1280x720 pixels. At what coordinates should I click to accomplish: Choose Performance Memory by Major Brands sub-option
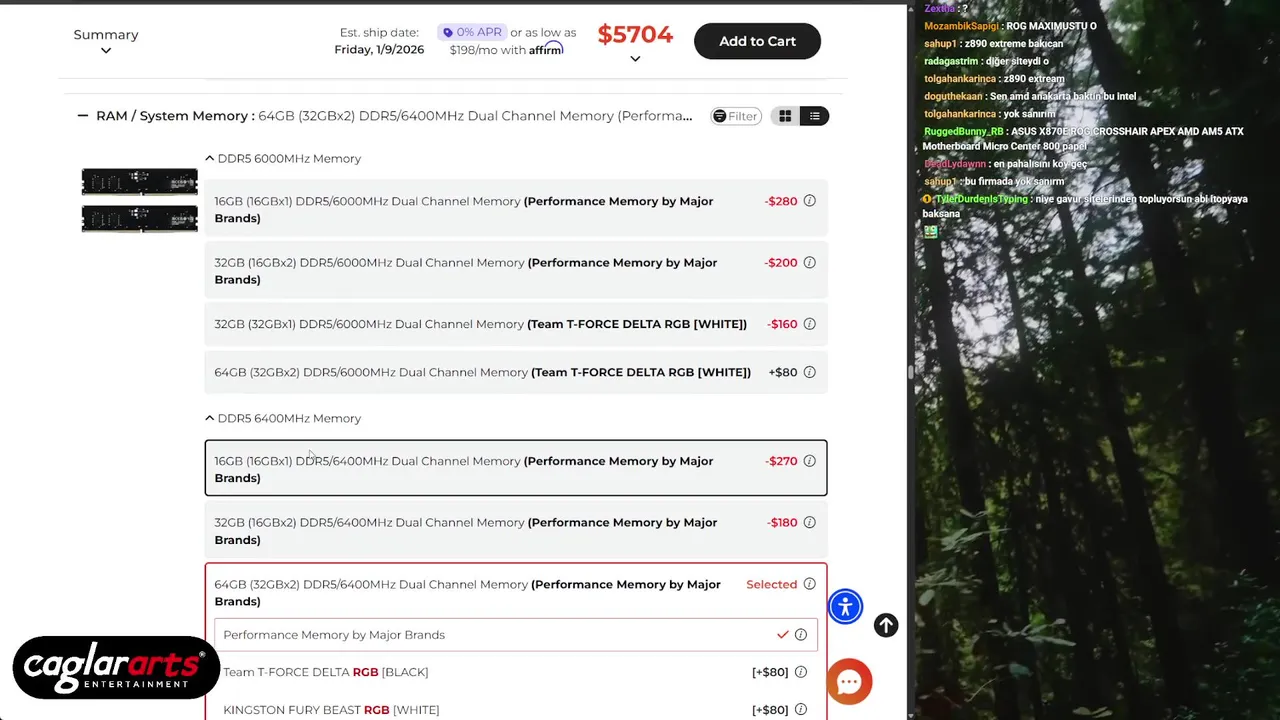516,635
